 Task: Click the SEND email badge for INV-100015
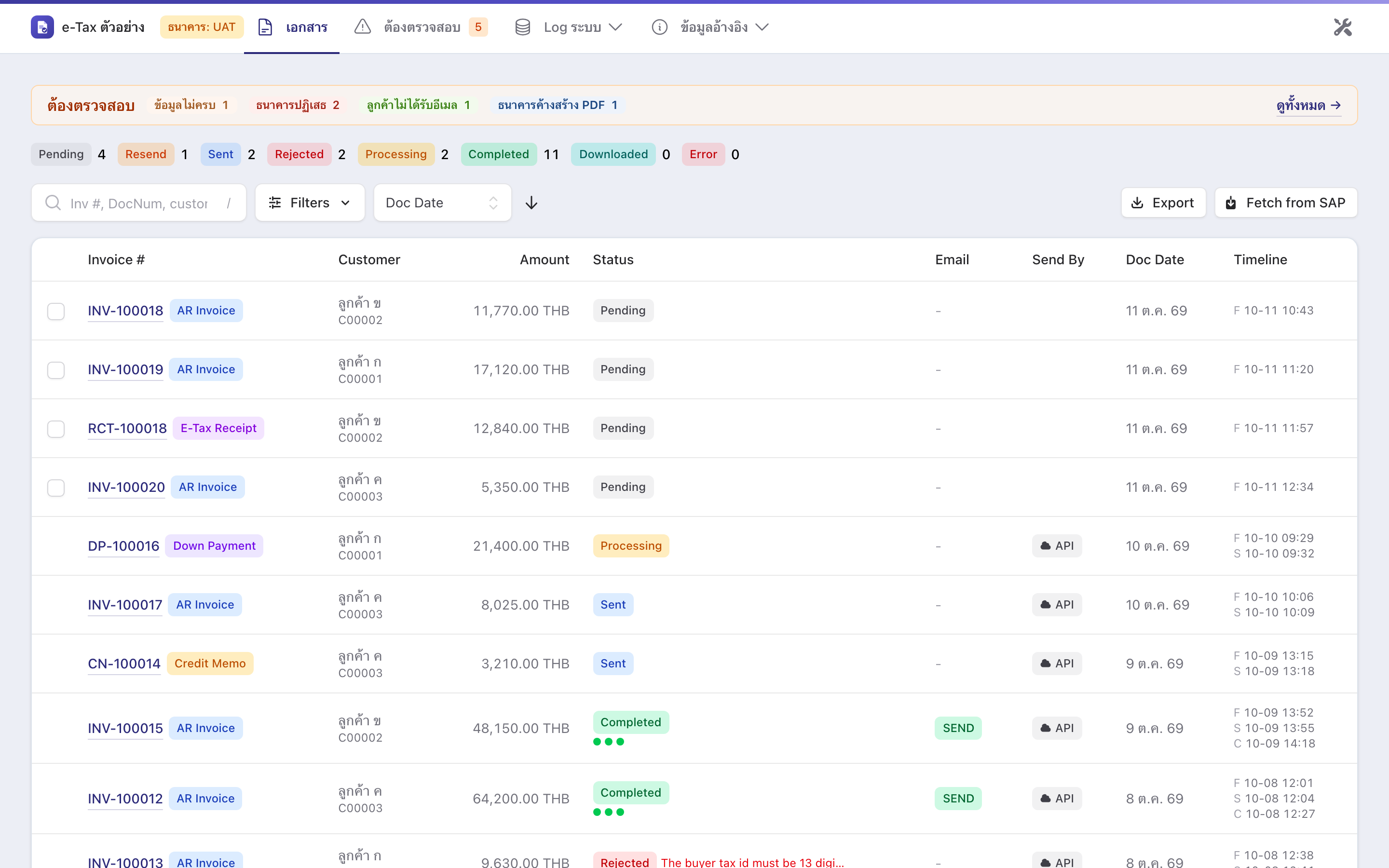(x=958, y=728)
